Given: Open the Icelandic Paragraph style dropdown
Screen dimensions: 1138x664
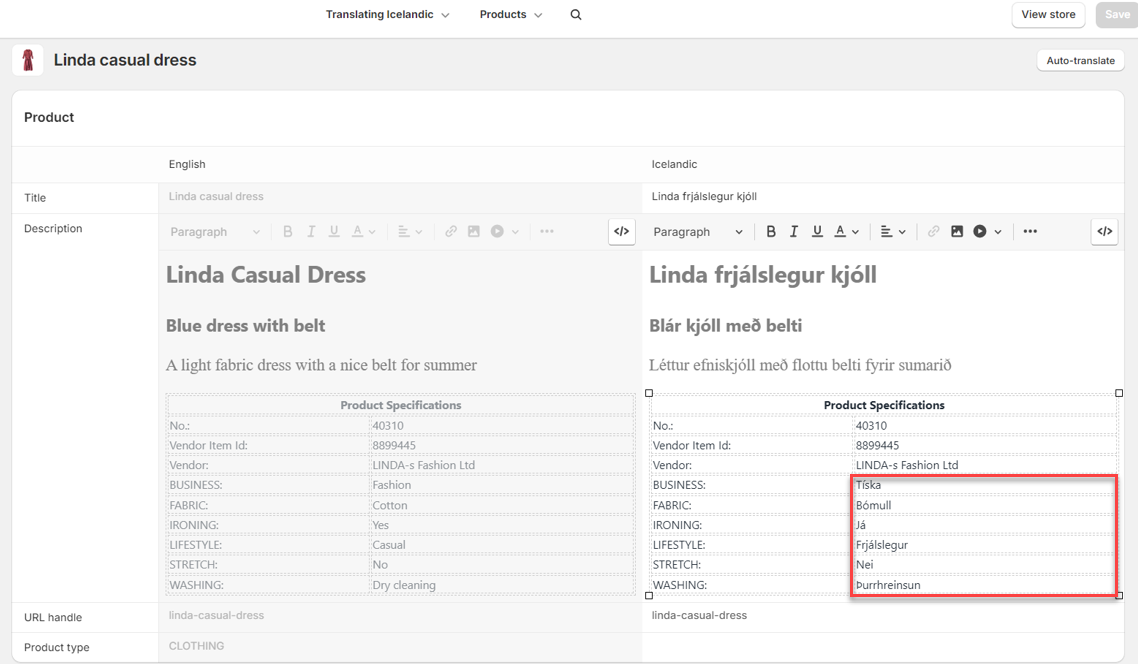Looking at the screenshot, I should point(698,232).
